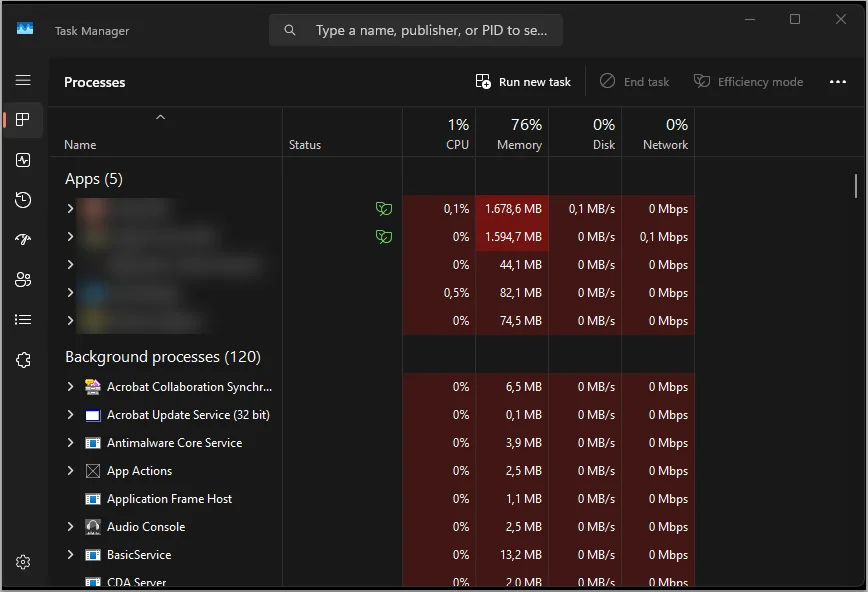This screenshot has width=868, height=592.
Task: Open the Performance page from sidebar
Action: (23, 160)
